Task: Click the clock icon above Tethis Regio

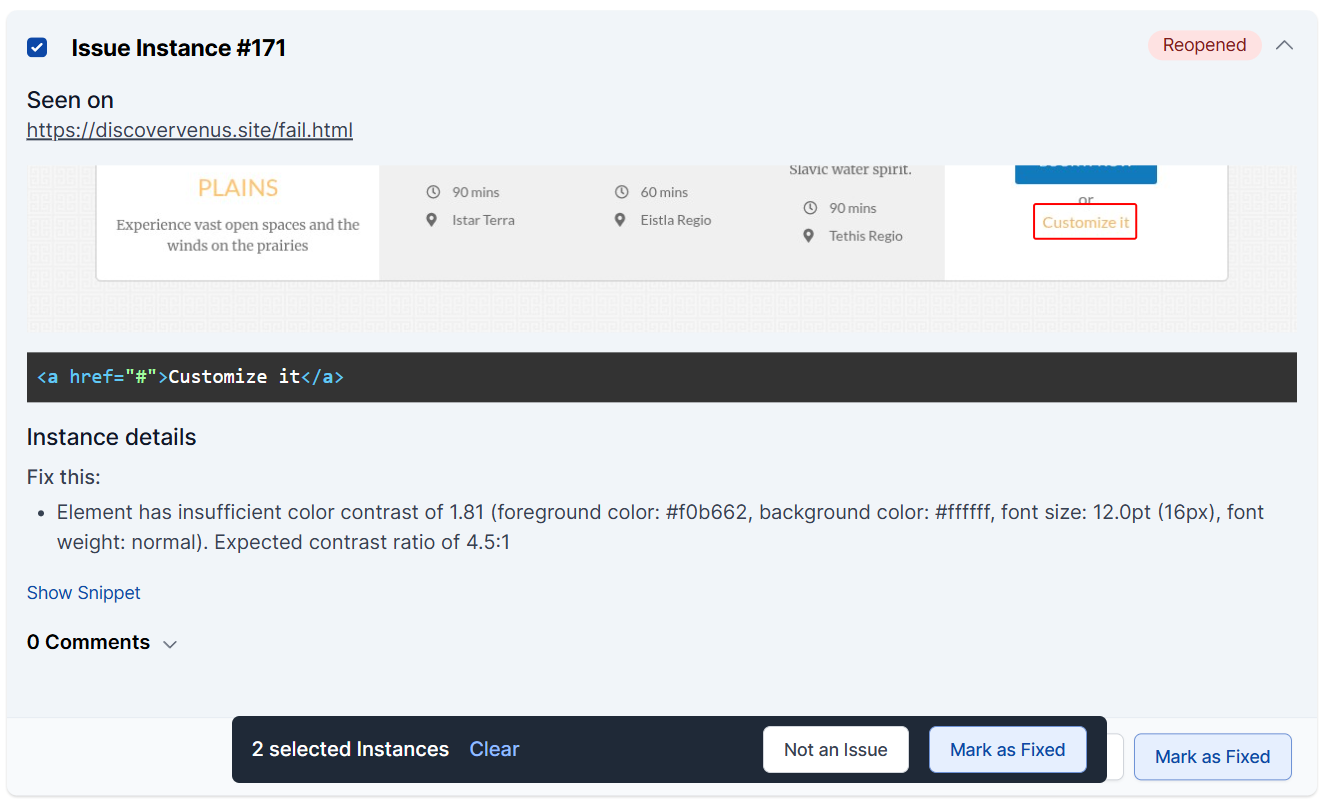Action: tap(809, 208)
